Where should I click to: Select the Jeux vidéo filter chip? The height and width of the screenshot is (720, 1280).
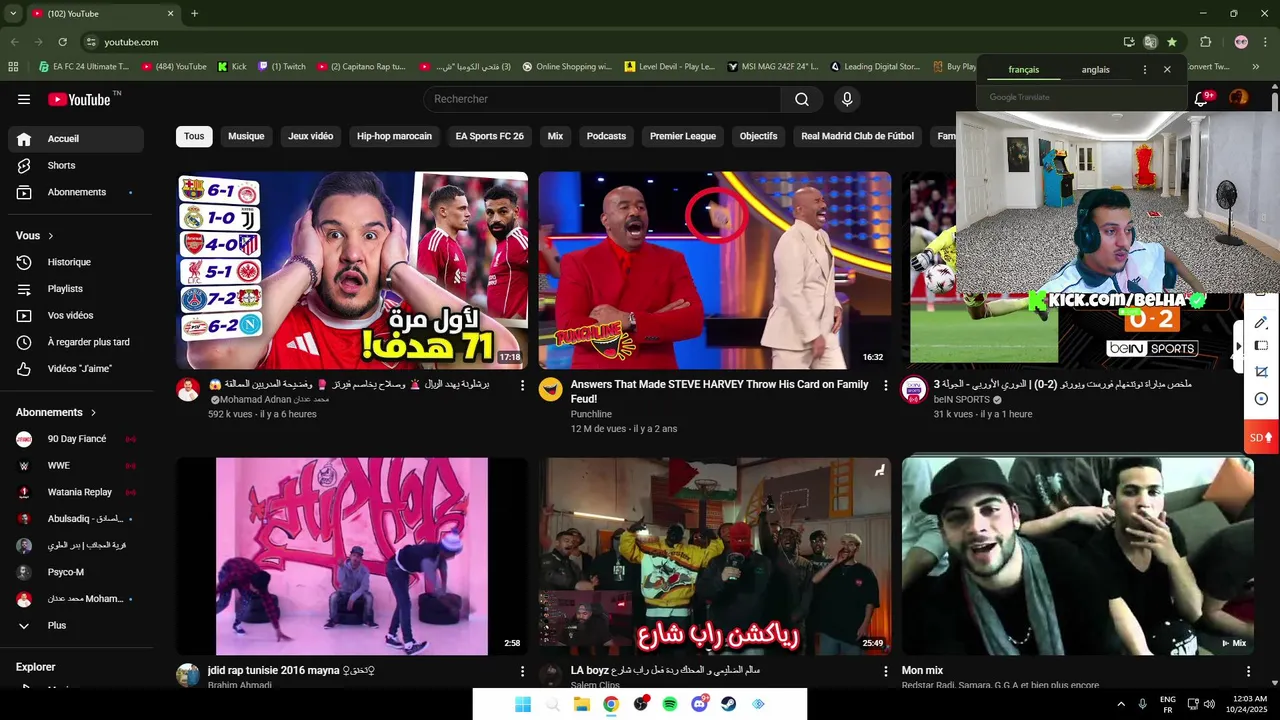[x=310, y=136]
